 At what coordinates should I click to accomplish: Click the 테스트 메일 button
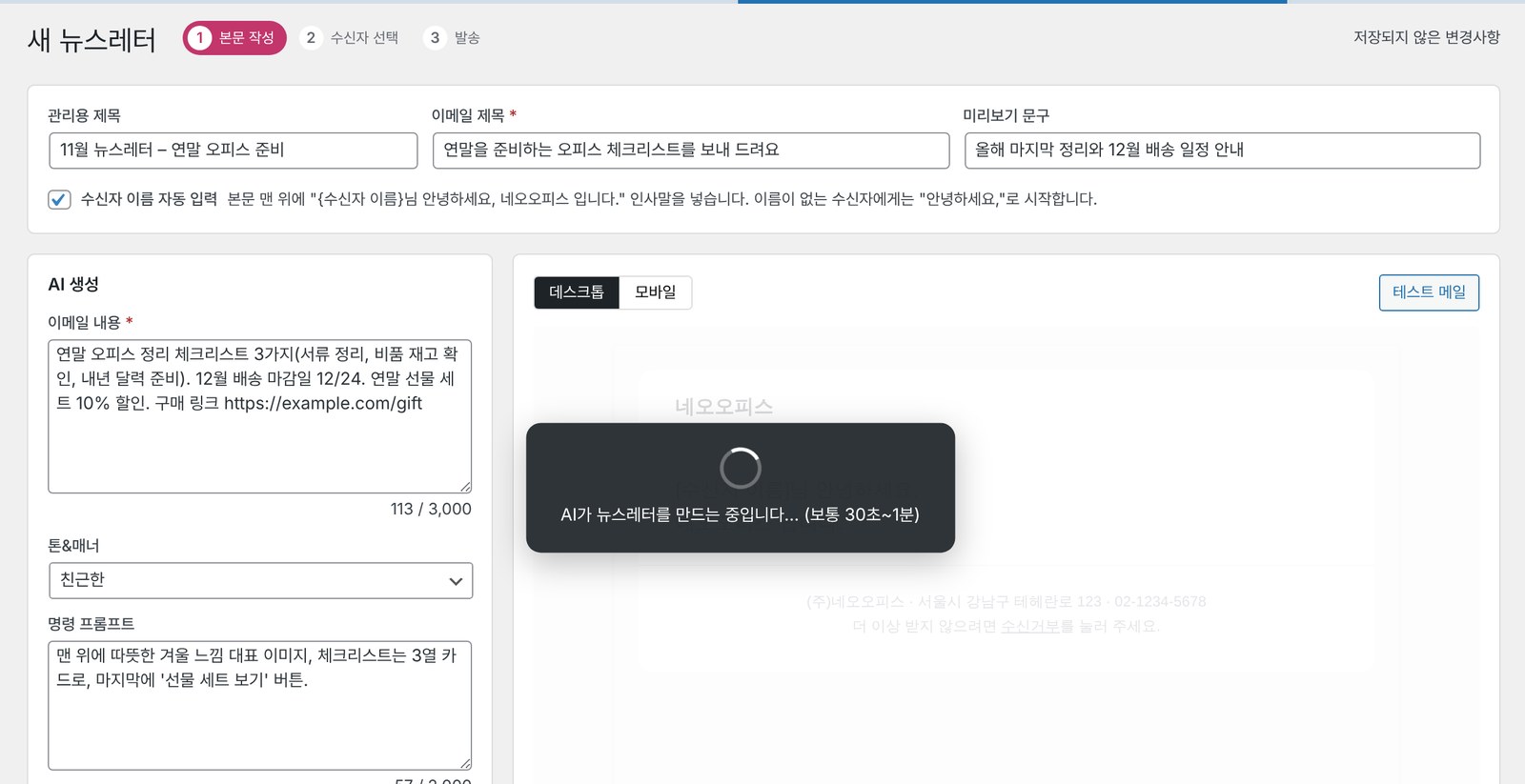[x=1429, y=292]
